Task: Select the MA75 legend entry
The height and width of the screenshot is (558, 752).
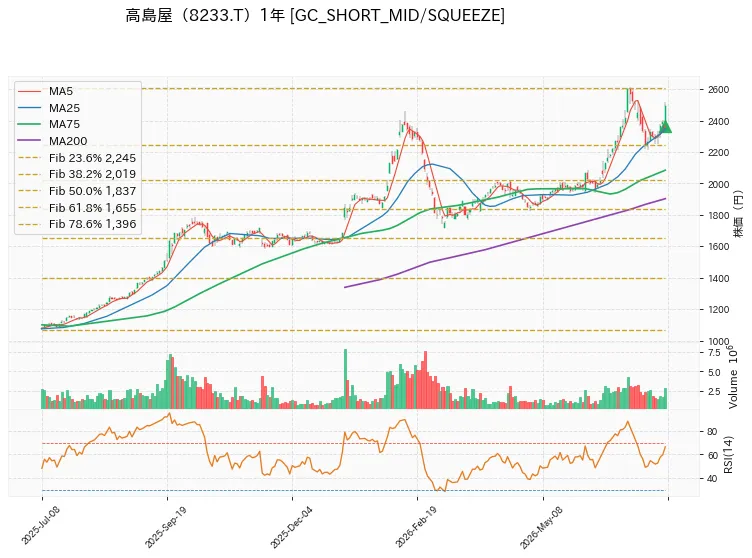Action: [64, 124]
